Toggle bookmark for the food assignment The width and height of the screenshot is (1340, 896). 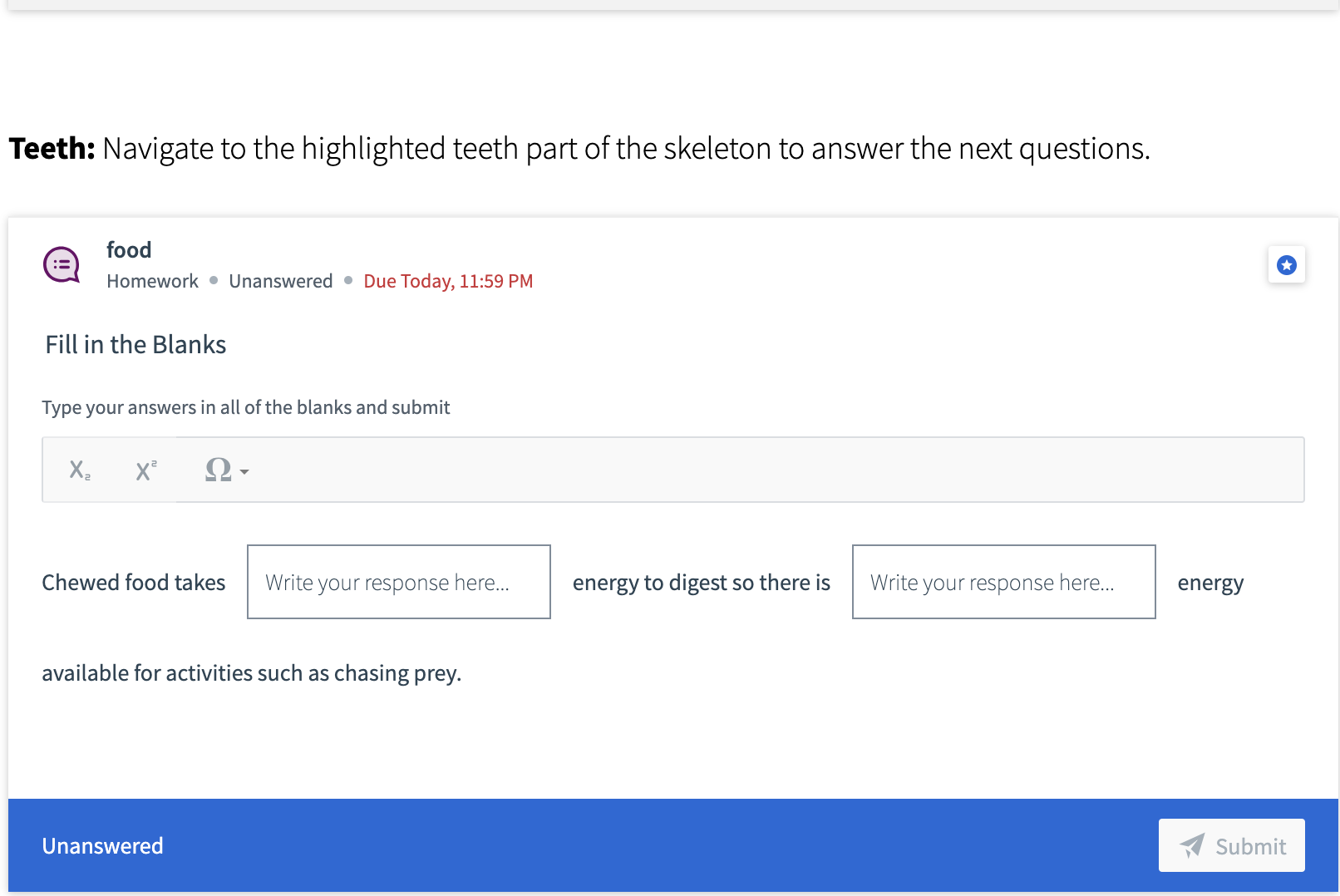(x=1286, y=264)
